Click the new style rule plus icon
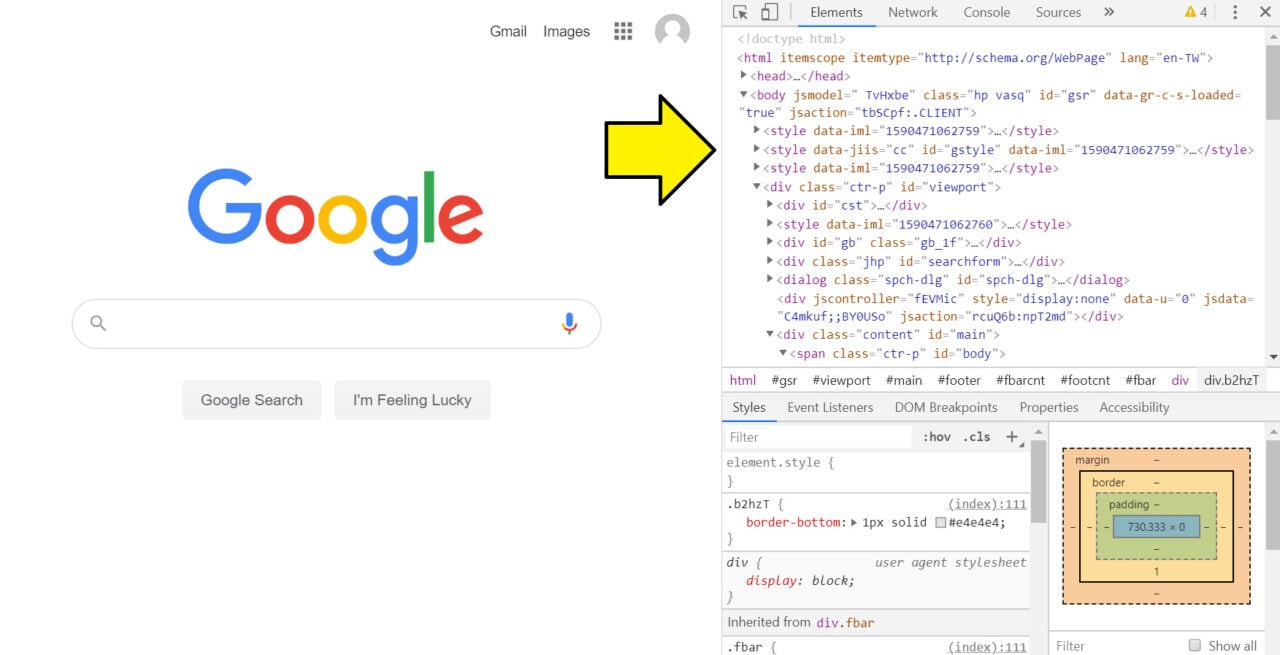The image size is (1280, 655). (1012, 437)
